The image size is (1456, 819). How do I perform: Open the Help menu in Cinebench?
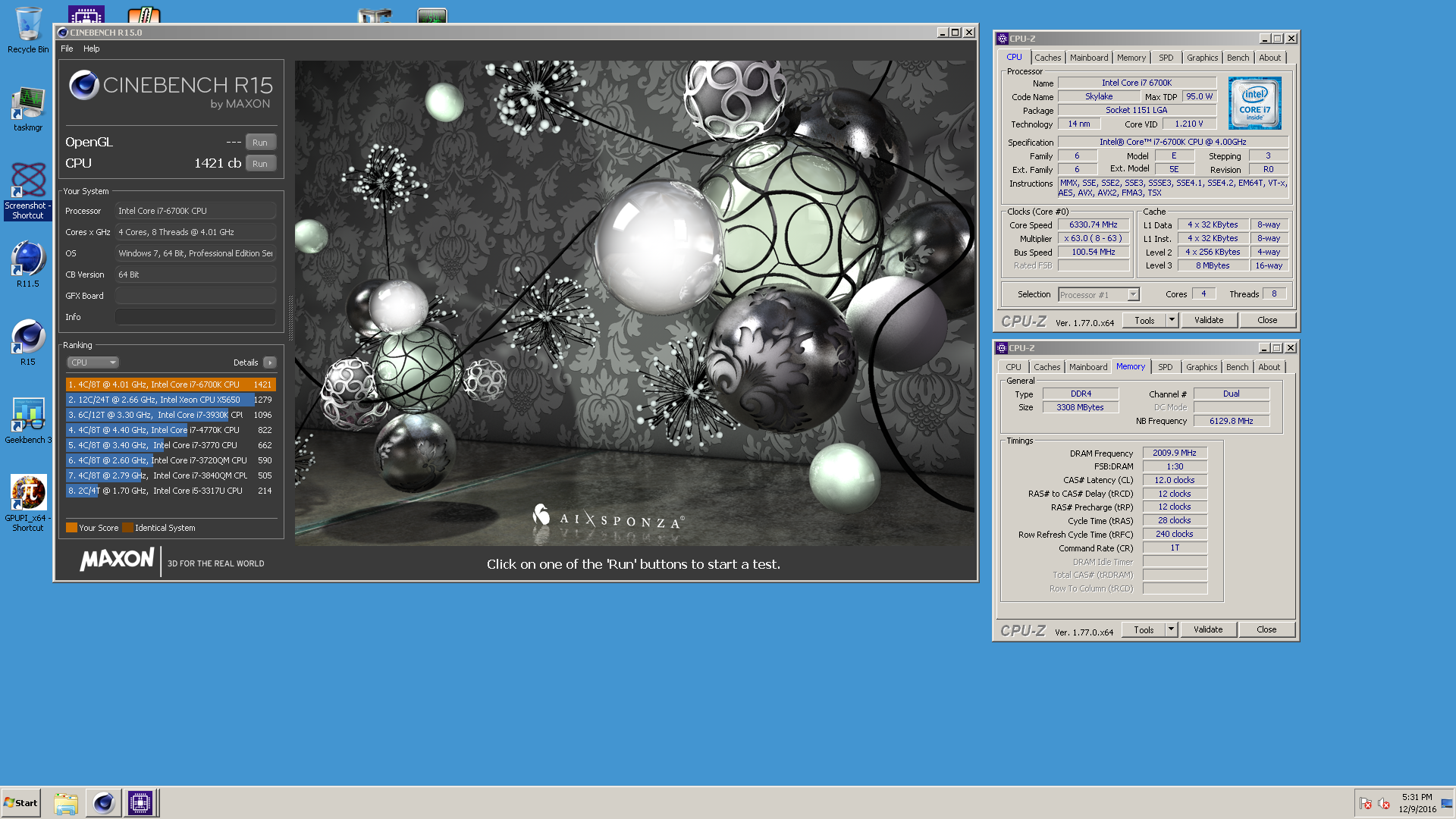91,49
